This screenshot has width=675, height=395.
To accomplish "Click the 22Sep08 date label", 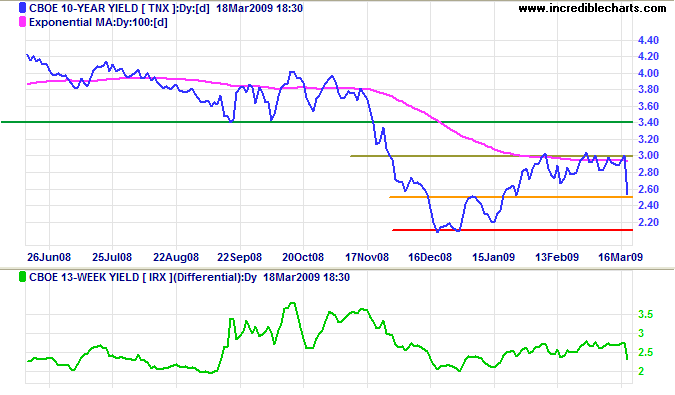I will pyautogui.click(x=239, y=257).
